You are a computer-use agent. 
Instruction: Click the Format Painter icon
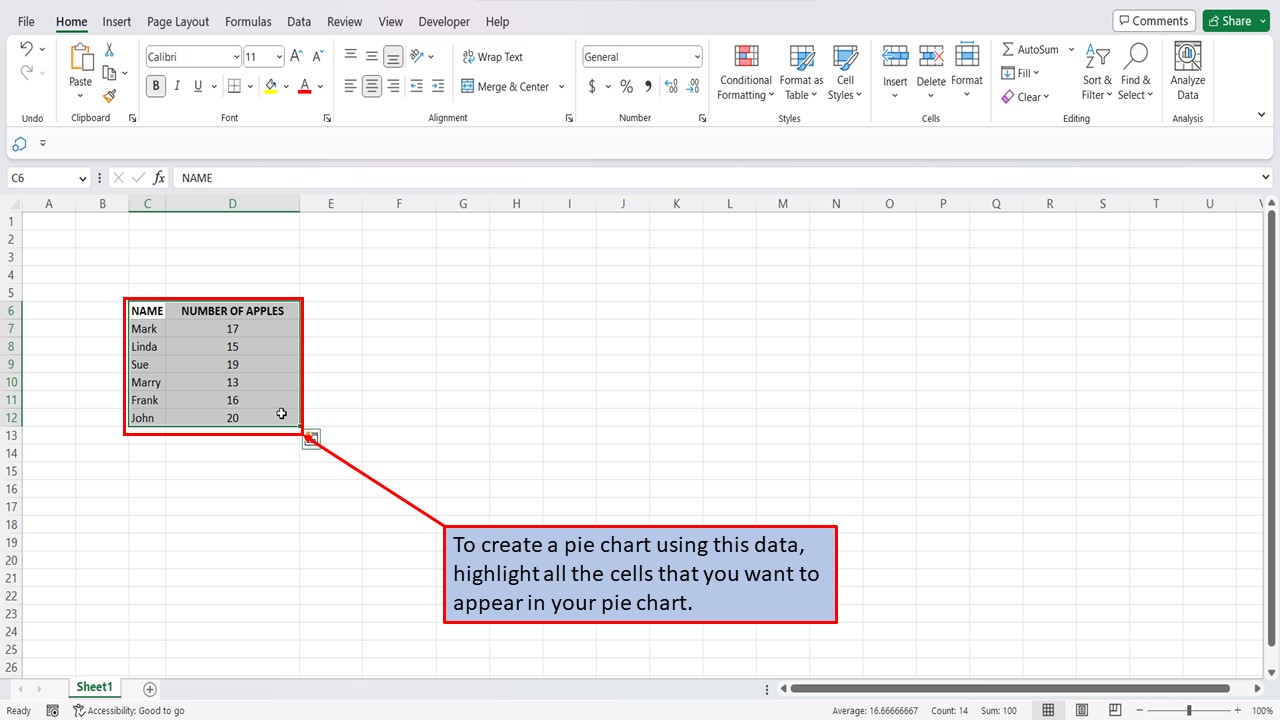coord(110,96)
